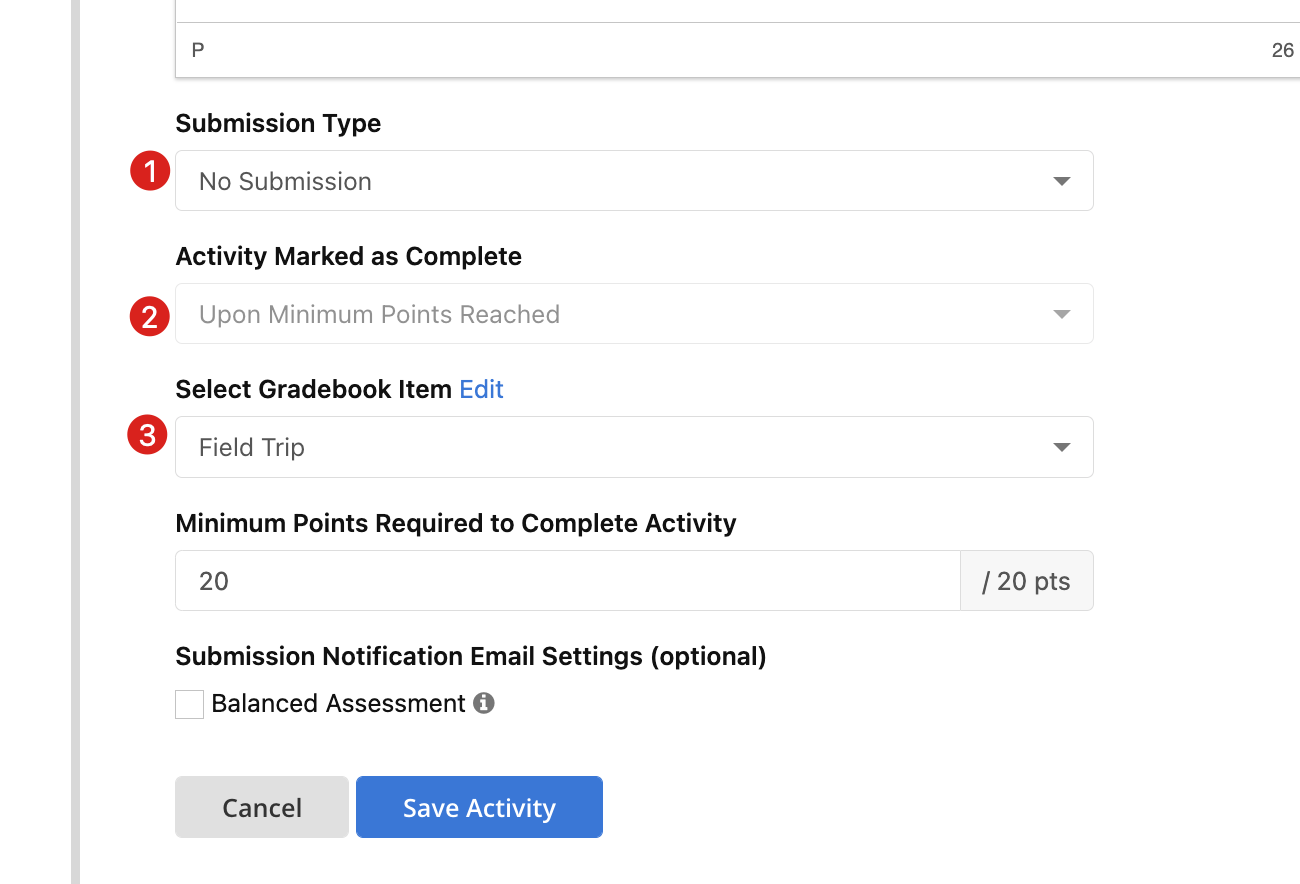
Task: Click the 'P' text in top box
Action: pyautogui.click(x=198, y=50)
